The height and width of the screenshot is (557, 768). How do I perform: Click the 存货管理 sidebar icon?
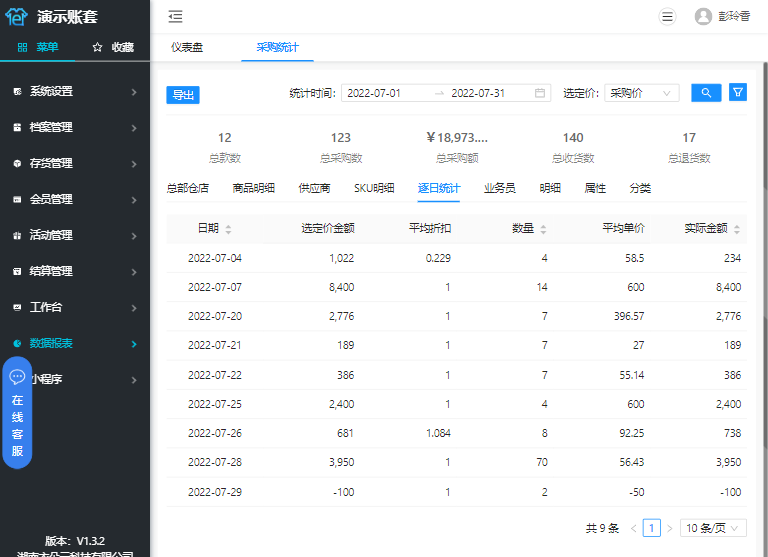click(x=17, y=164)
